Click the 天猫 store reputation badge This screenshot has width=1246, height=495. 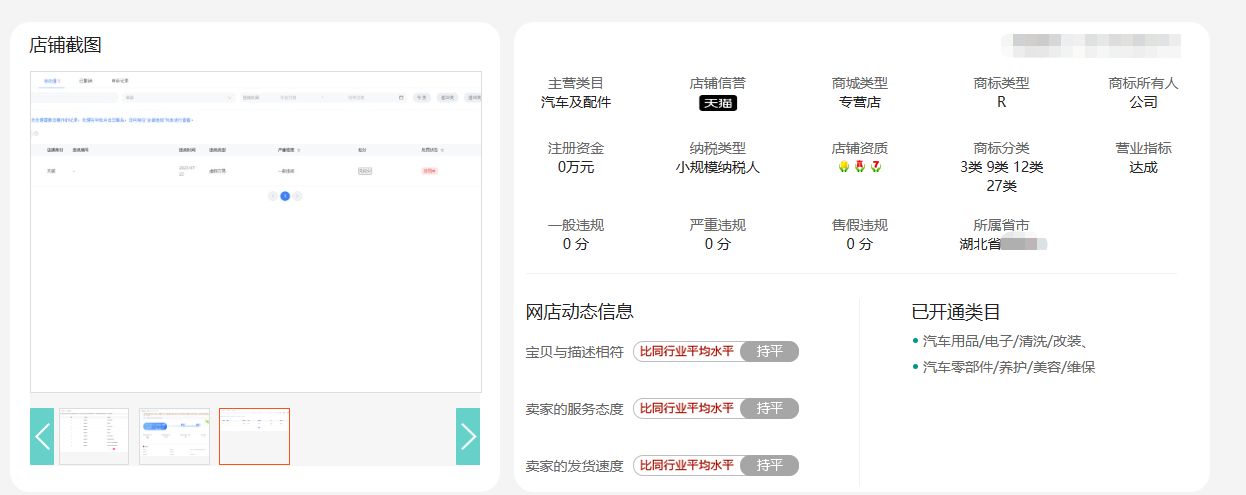coord(717,103)
